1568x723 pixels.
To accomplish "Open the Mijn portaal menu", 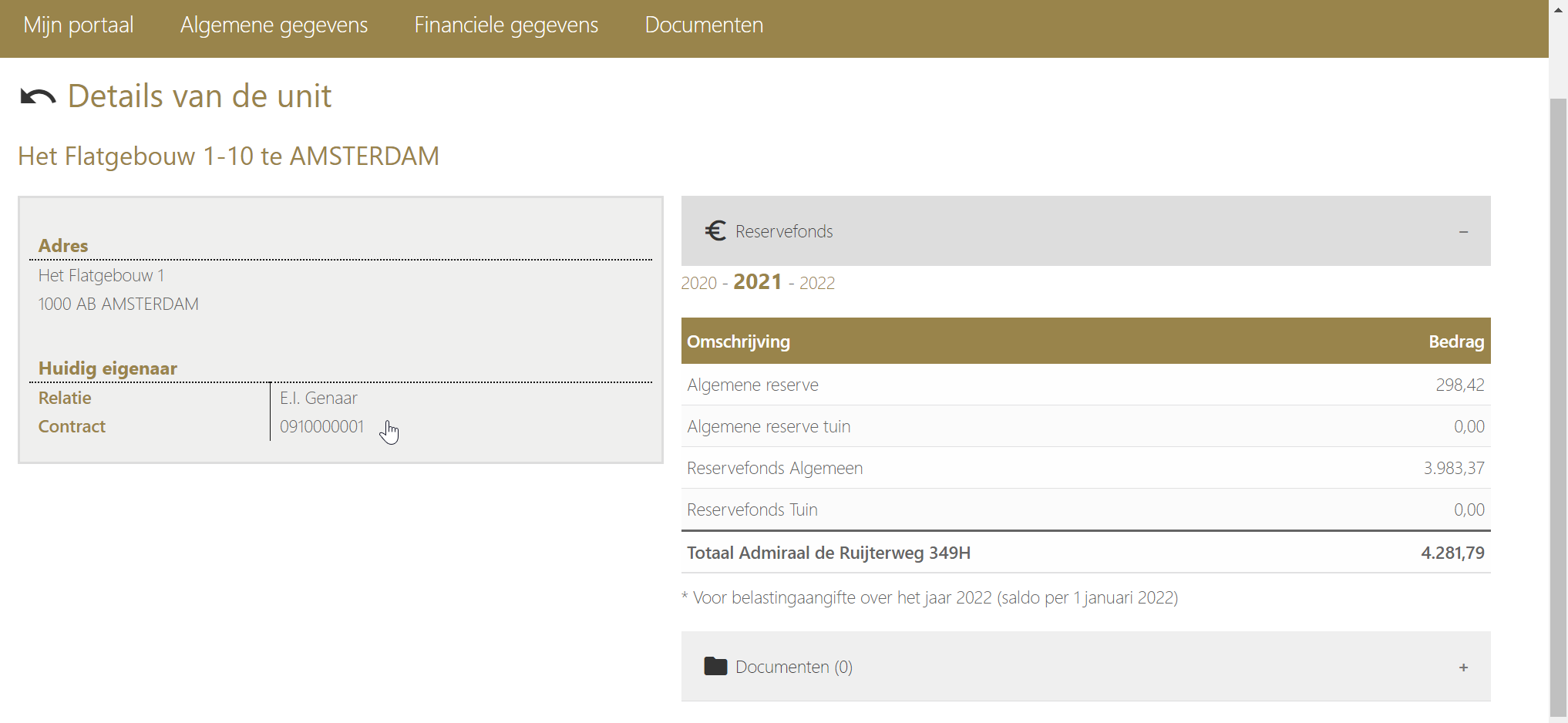I will click(x=78, y=25).
